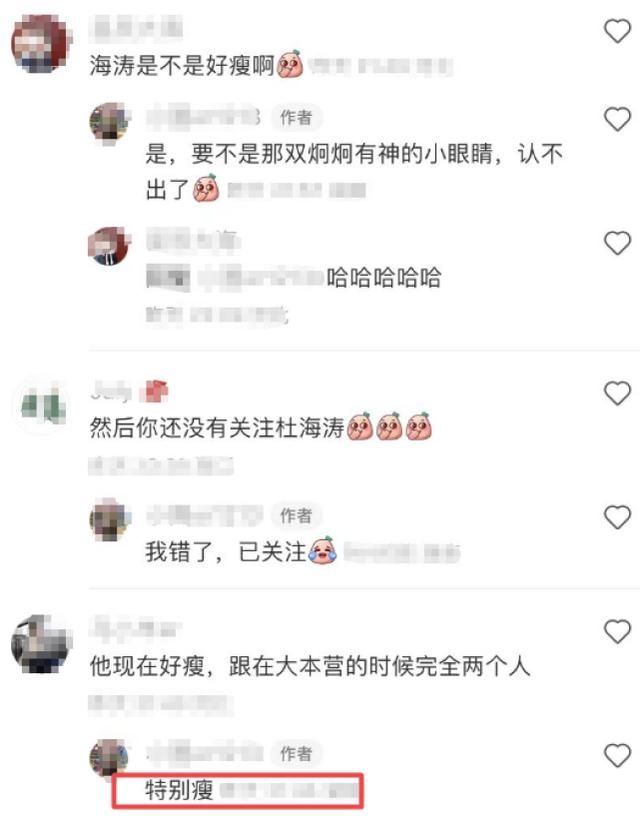Open the author's avatar beside the 炯炯有神 reply
The image size is (640, 816).
(109, 122)
